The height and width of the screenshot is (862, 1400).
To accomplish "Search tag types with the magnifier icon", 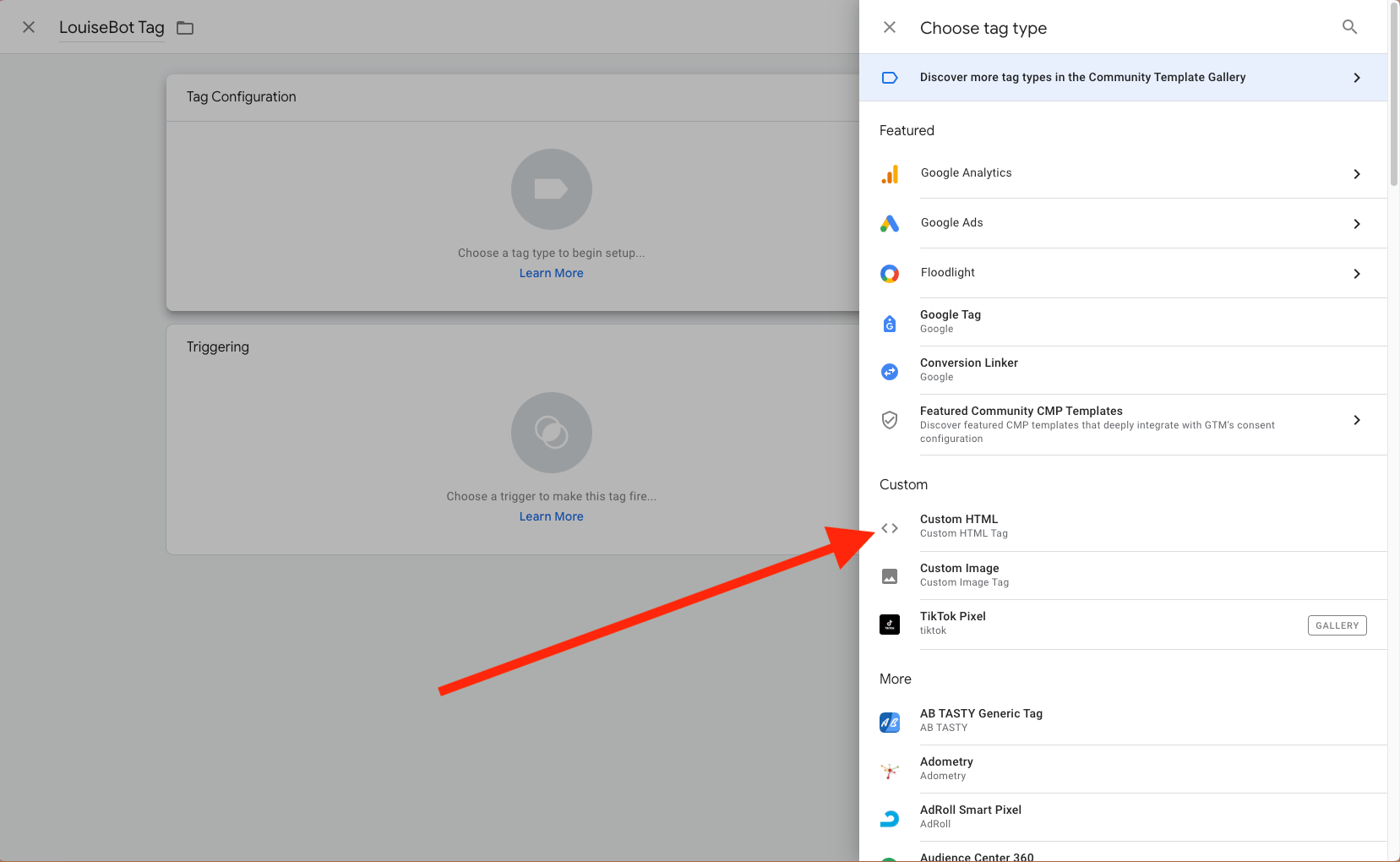I will (1350, 27).
